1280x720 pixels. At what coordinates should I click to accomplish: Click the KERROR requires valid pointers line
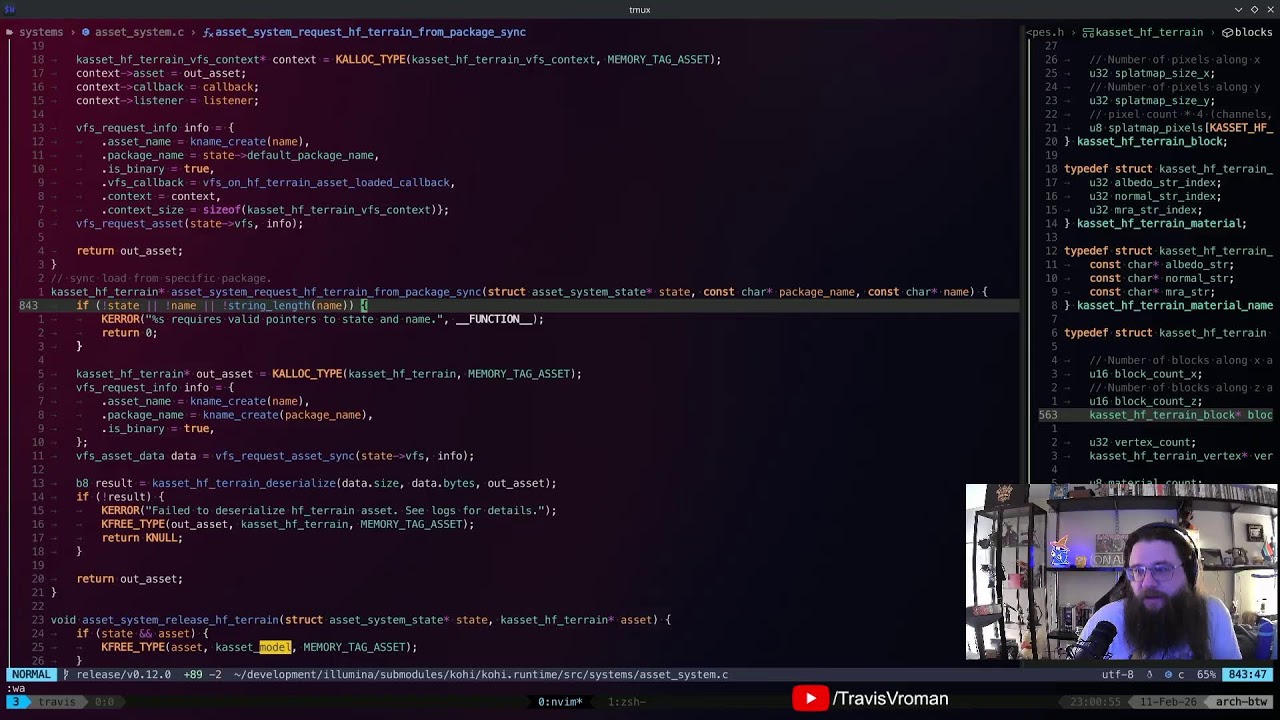[x=322, y=319]
